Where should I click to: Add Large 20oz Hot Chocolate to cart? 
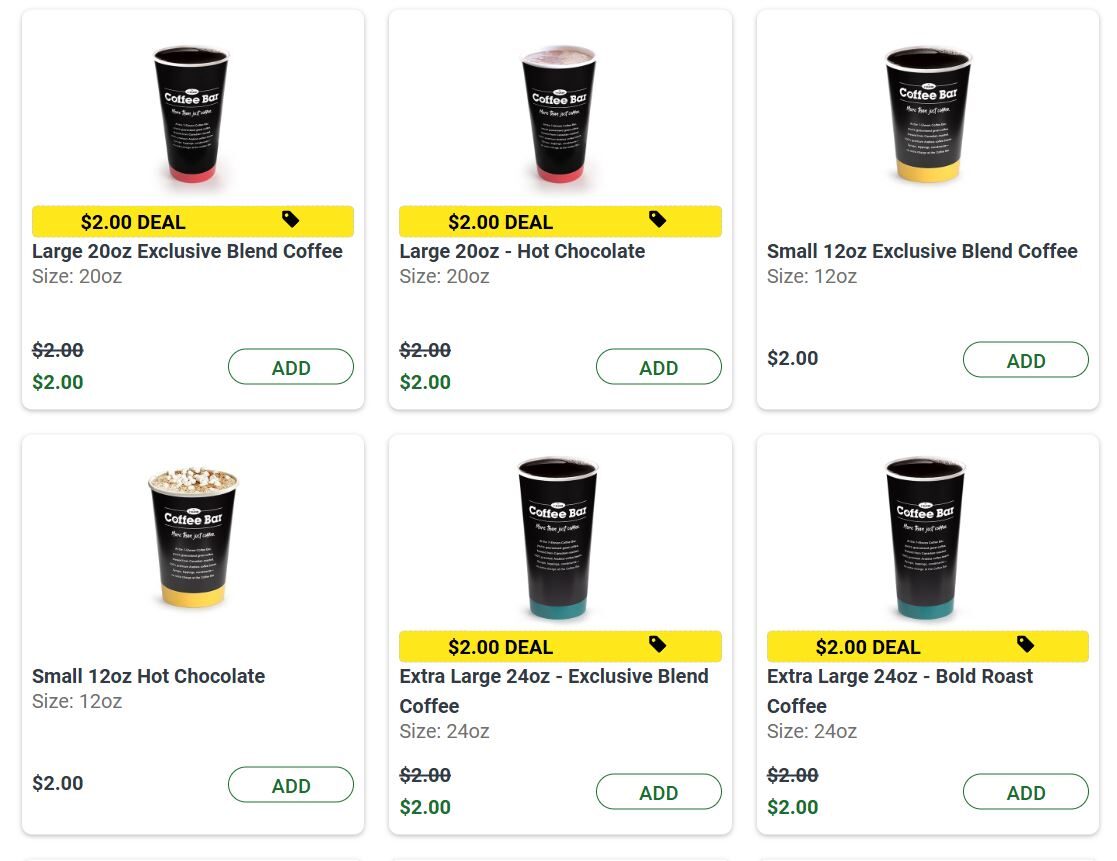[x=658, y=367]
